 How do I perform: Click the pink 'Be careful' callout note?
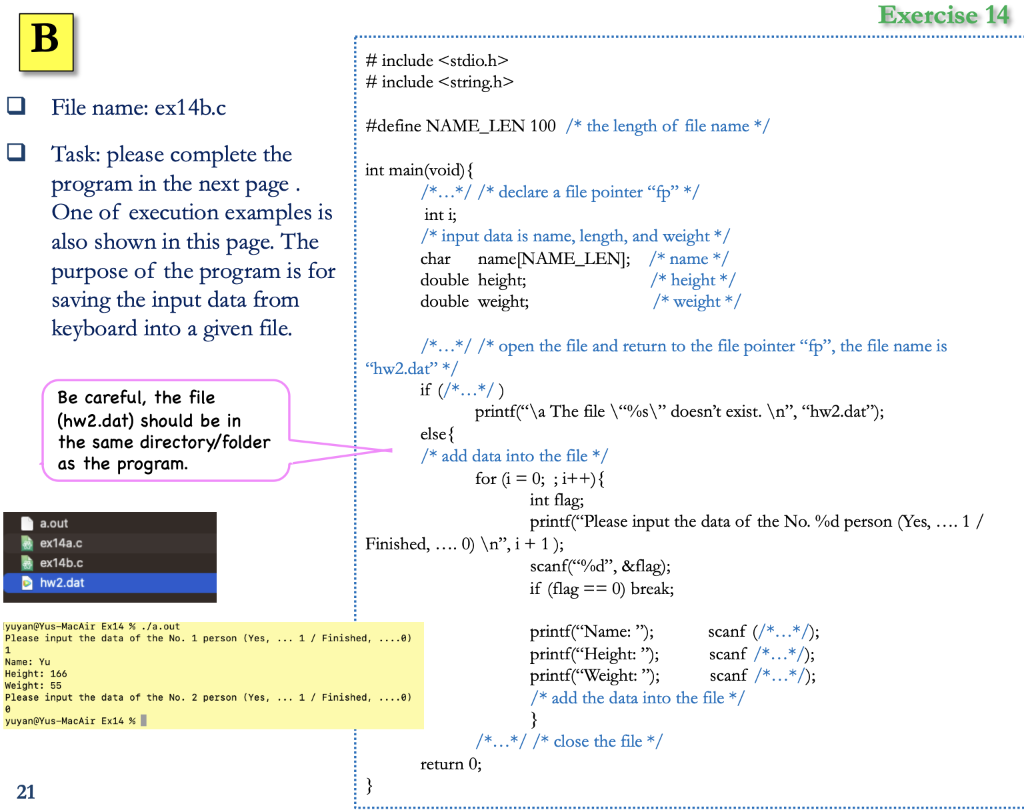(x=166, y=430)
